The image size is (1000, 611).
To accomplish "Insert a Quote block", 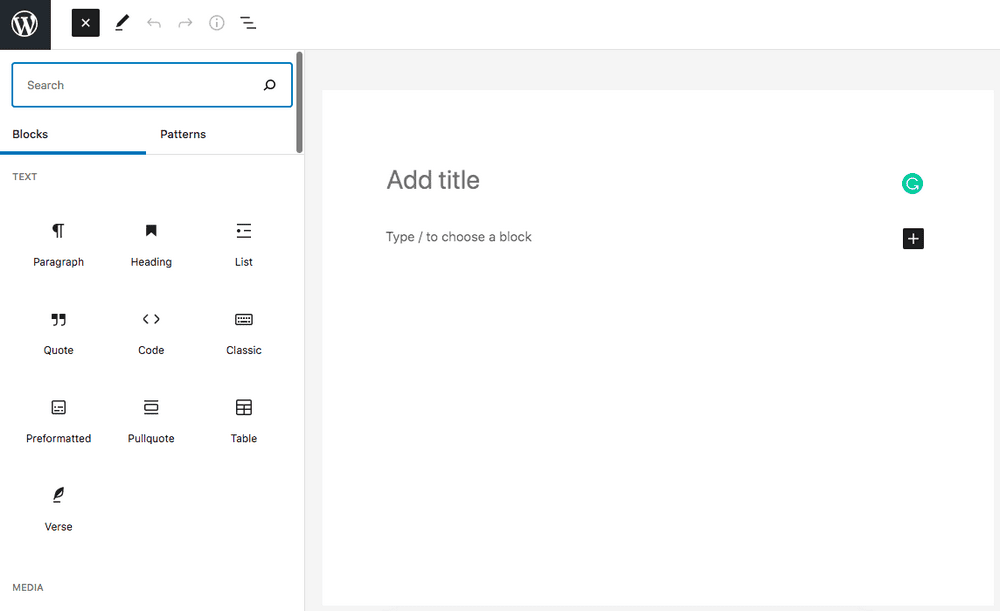I will [x=59, y=333].
